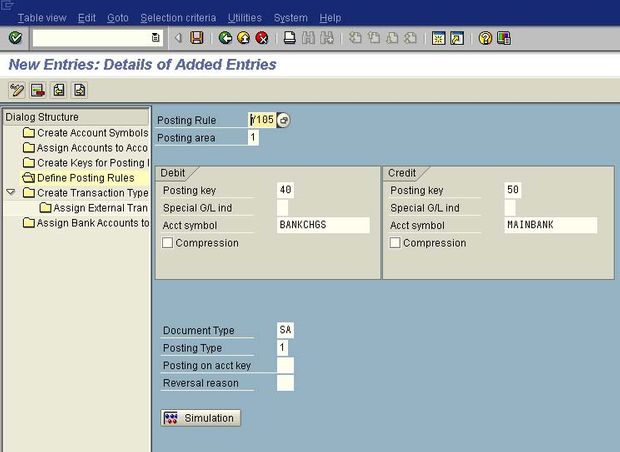The width and height of the screenshot is (620, 452).
Task: Click the Simulation button
Action: coord(200,418)
